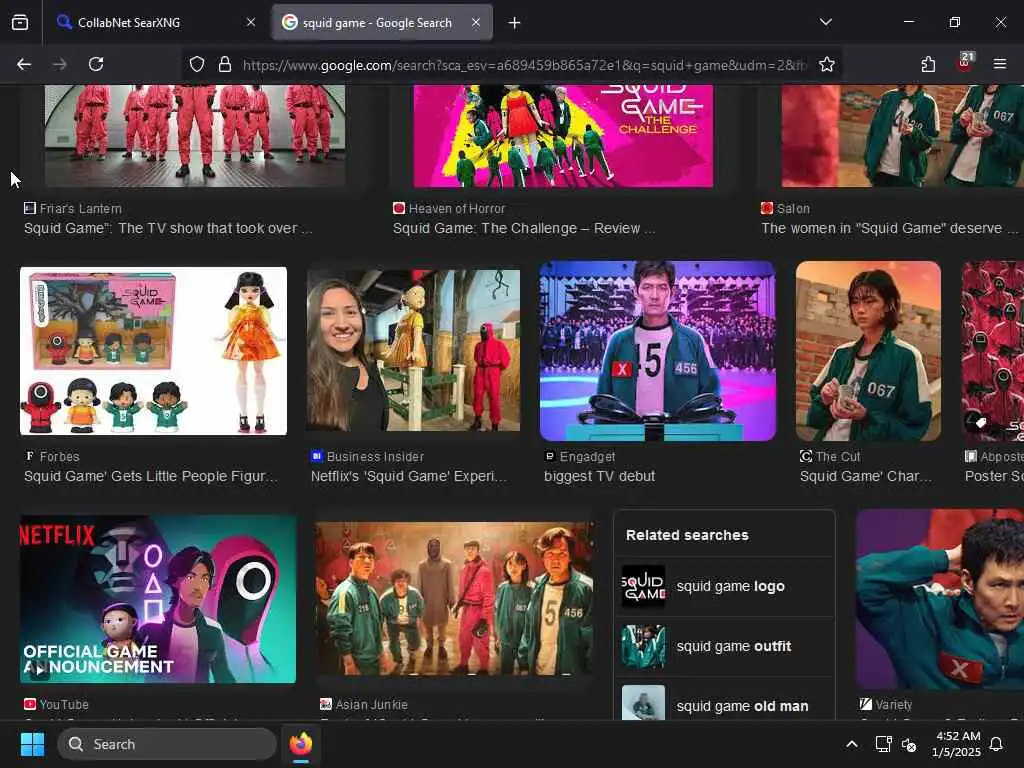Bookmark this page with the star

coord(827,64)
